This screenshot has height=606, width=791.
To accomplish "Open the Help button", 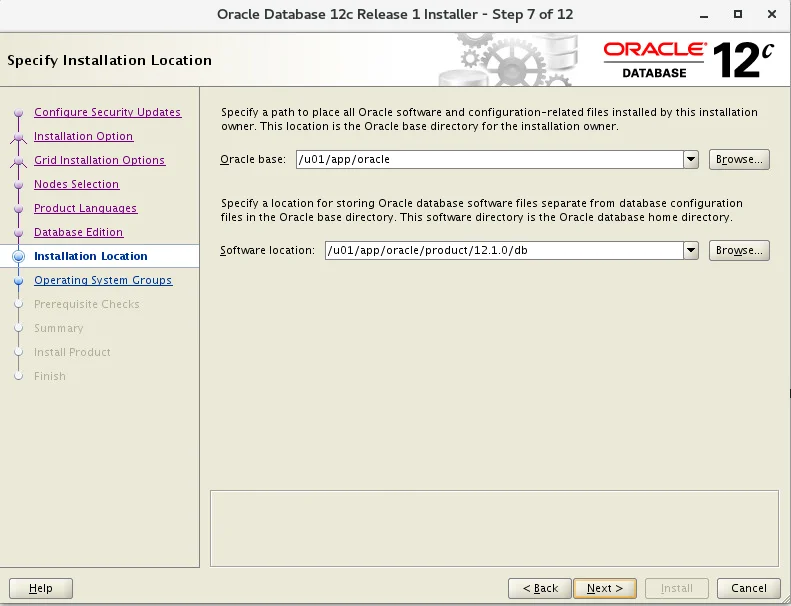I will pos(41,588).
